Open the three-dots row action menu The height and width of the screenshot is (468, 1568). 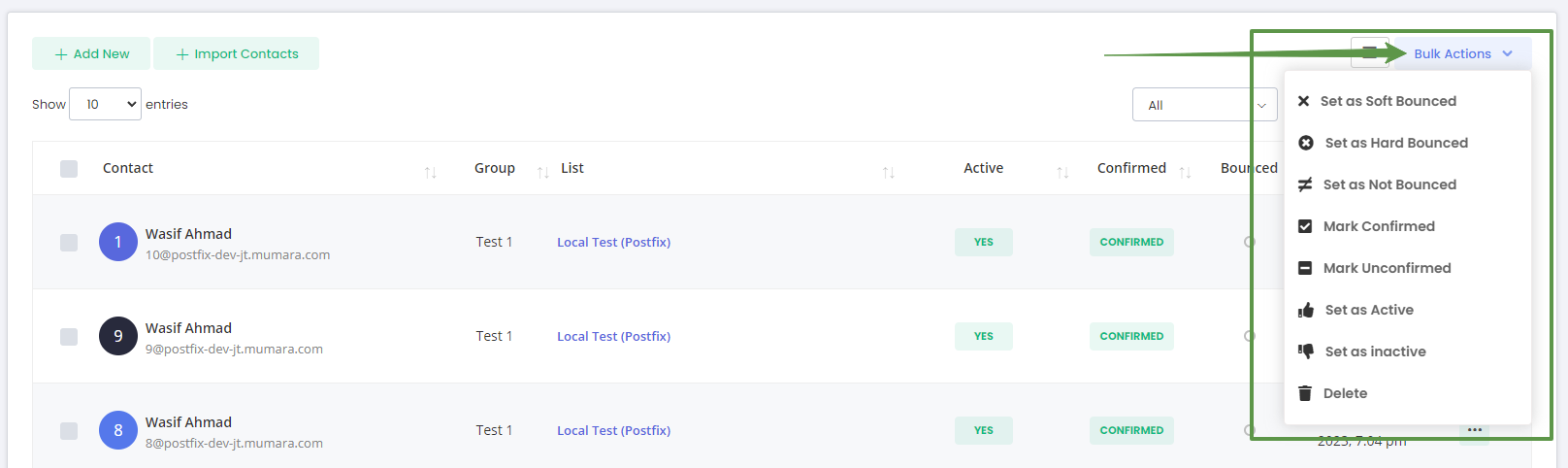(1475, 430)
